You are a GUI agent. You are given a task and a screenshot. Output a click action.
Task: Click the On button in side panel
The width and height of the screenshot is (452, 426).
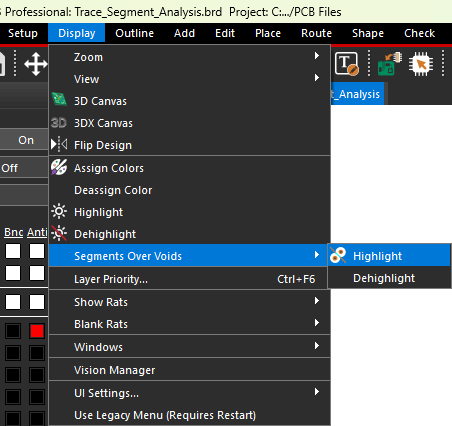point(24,140)
